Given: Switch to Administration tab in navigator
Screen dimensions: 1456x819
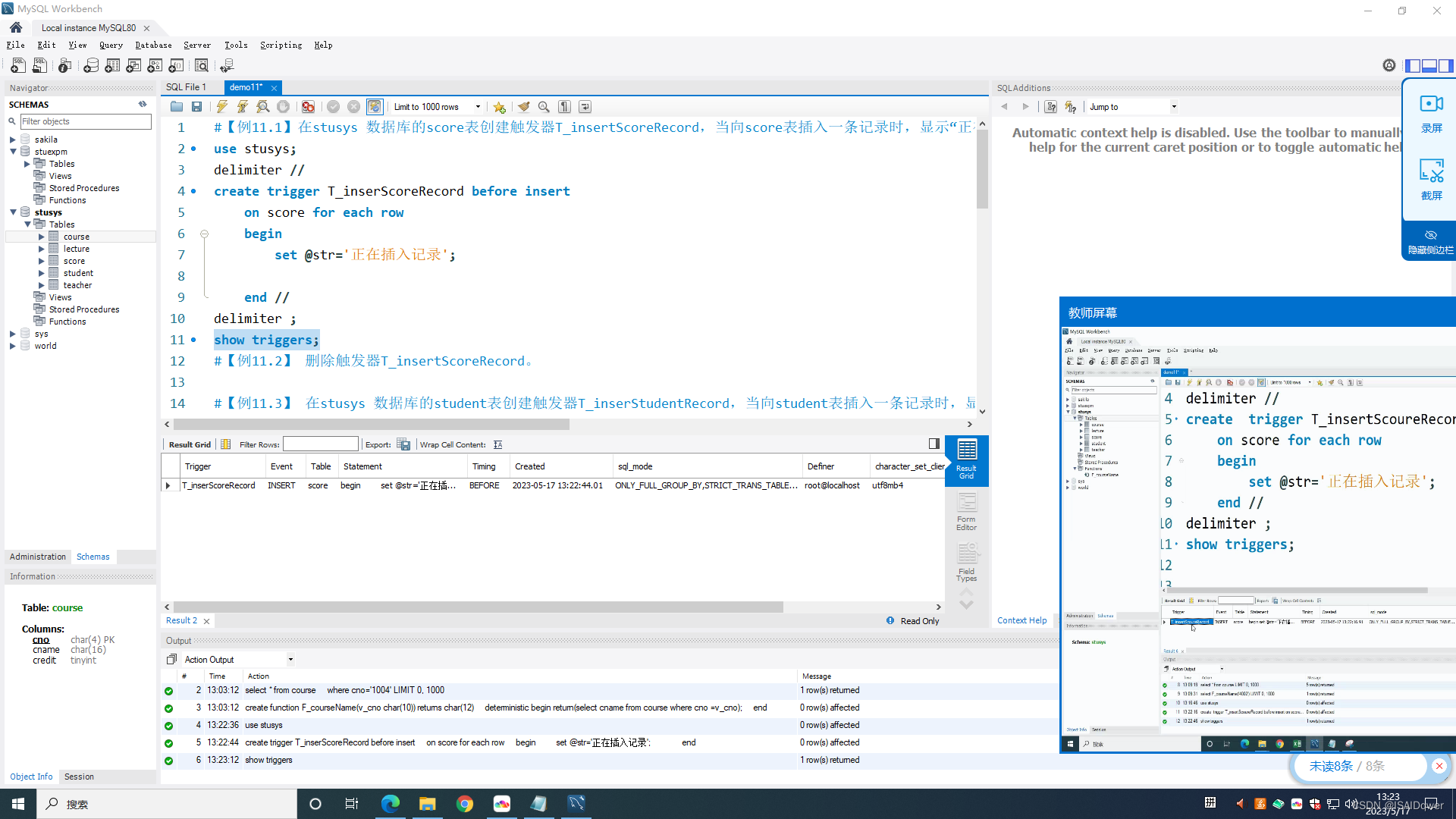Looking at the screenshot, I should [x=38, y=557].
